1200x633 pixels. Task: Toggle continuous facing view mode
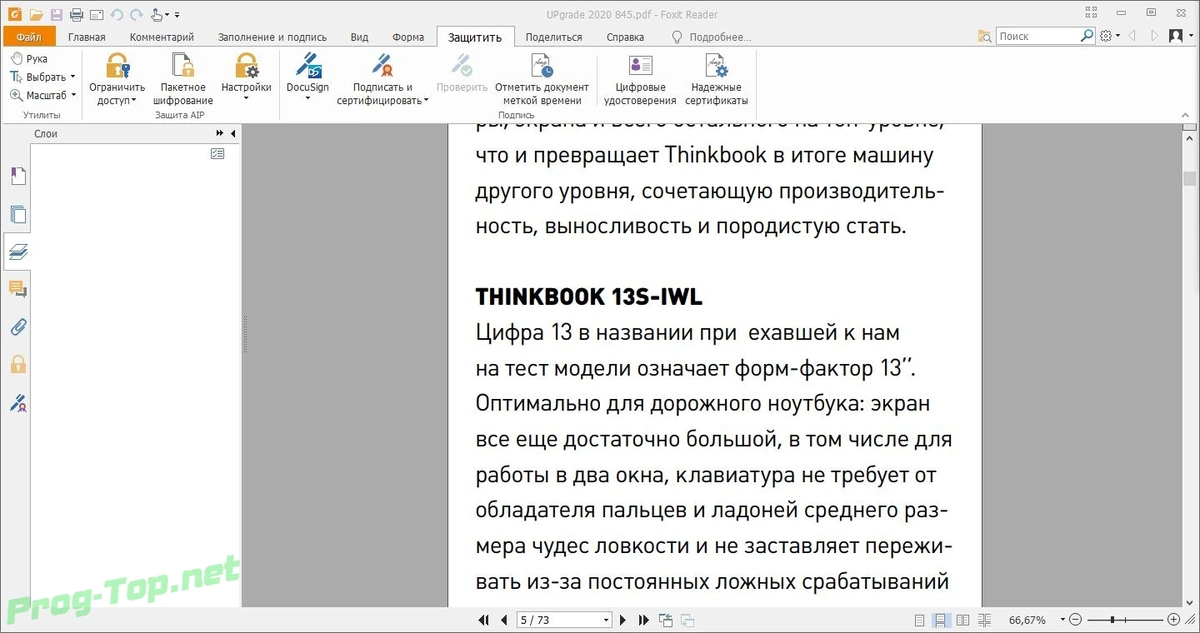[x=986, y=620]
